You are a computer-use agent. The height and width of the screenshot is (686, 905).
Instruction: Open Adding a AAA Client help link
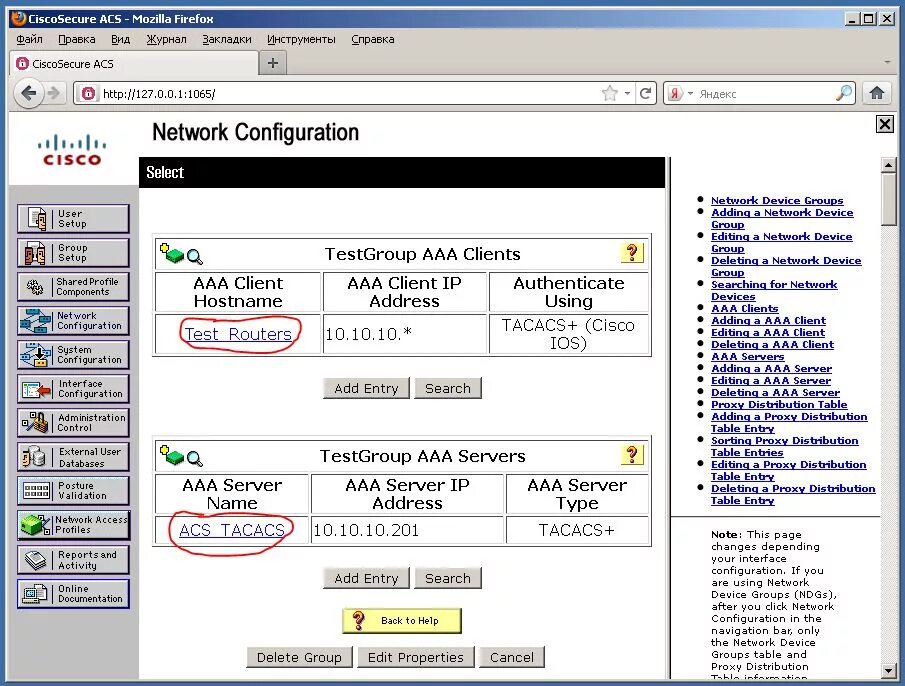(x=768, y=320)
